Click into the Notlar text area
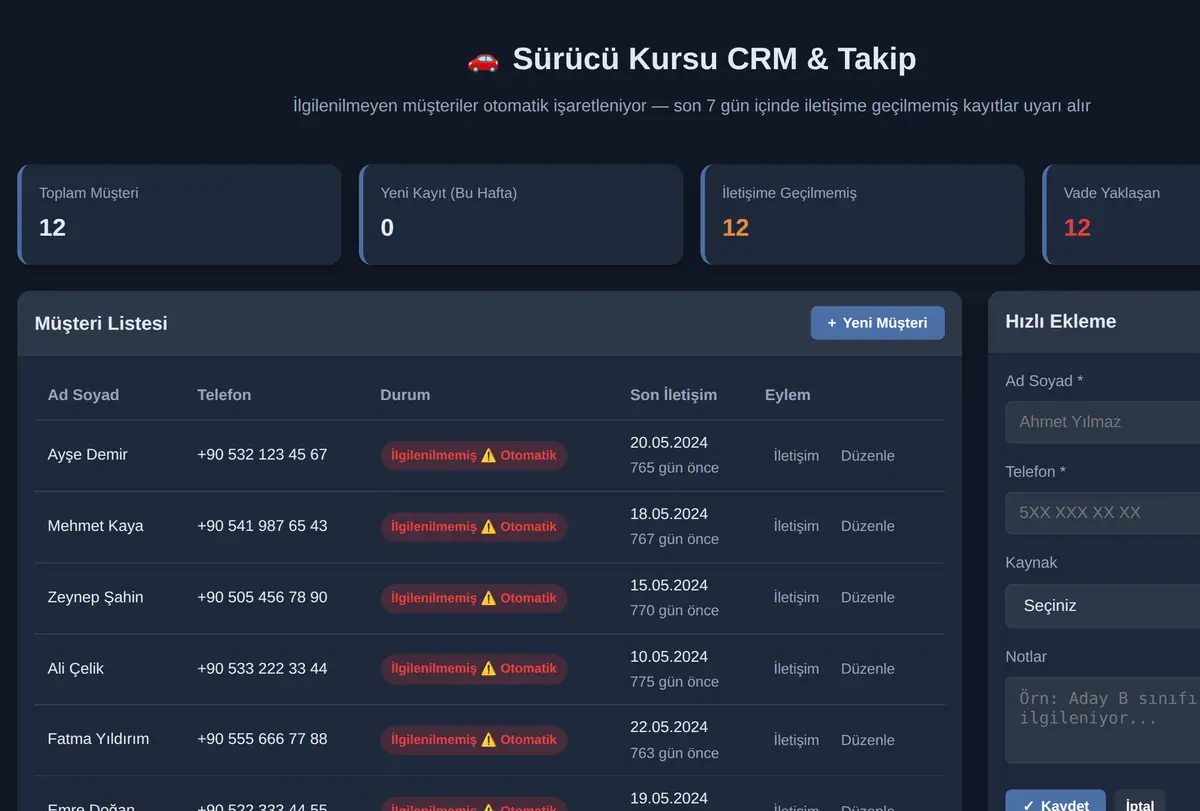1200x811 pixels. (1103, 720)
